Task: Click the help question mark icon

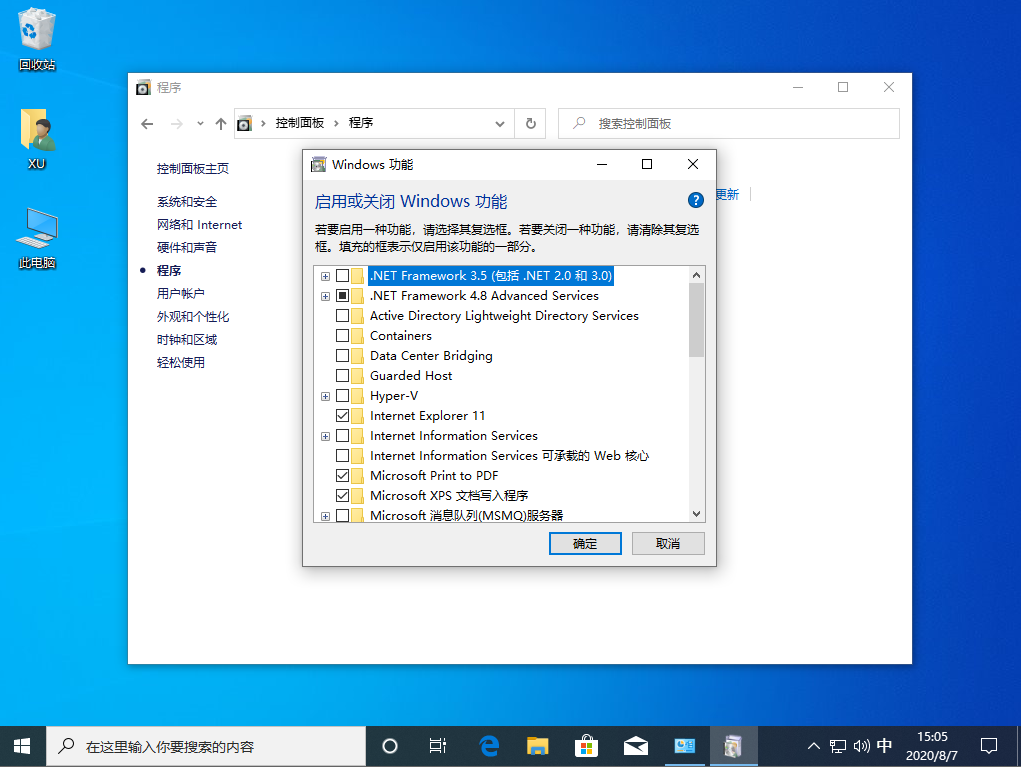Action: pos(695,200)
